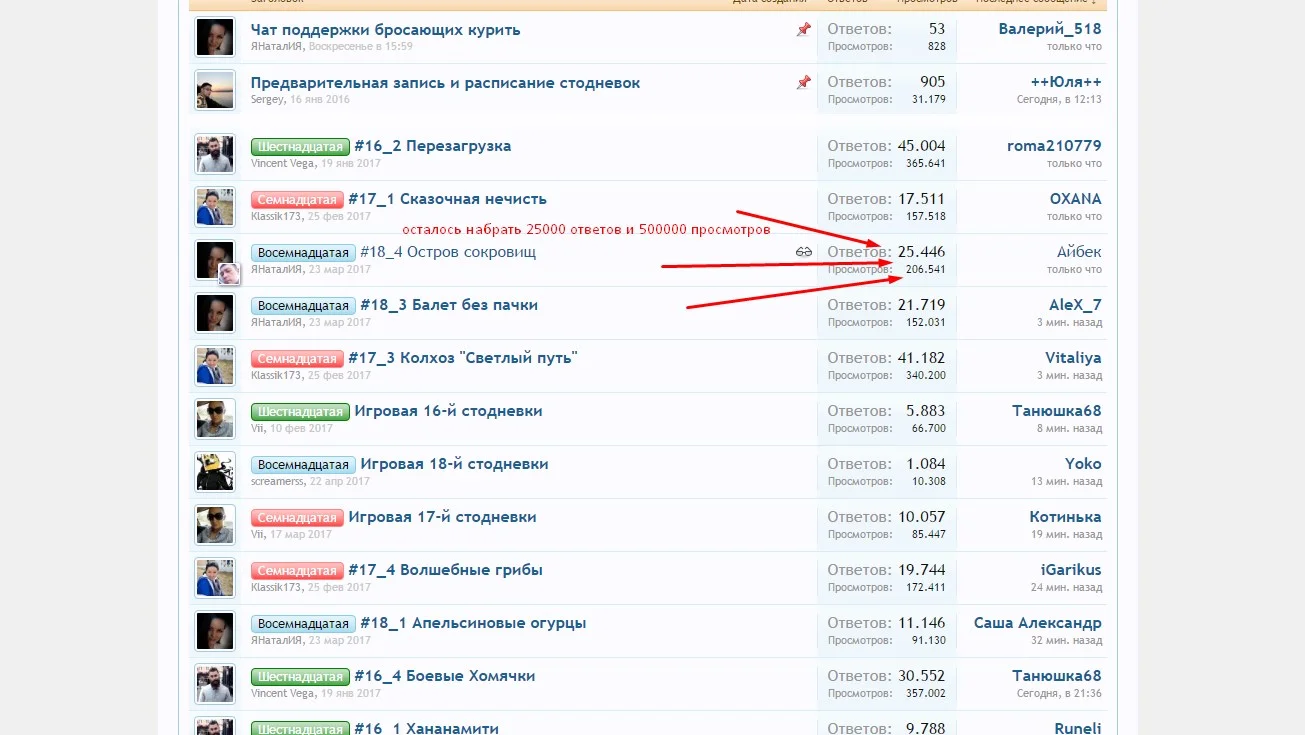Click the sort direction arrow in the Последнее сообщение header
This screenshot has height=735, width=1305.
[x=1091, y=3]
